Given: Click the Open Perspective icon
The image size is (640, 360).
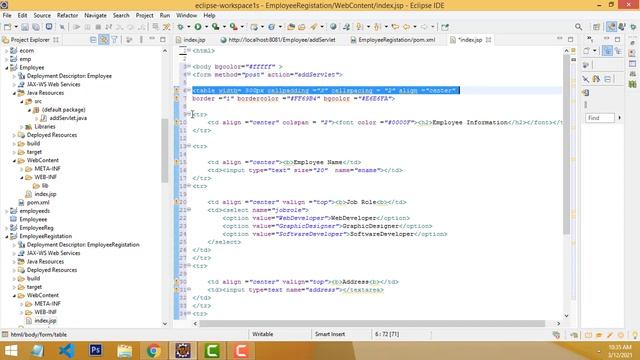Looking at the screenshot, I should click(596, 27).
